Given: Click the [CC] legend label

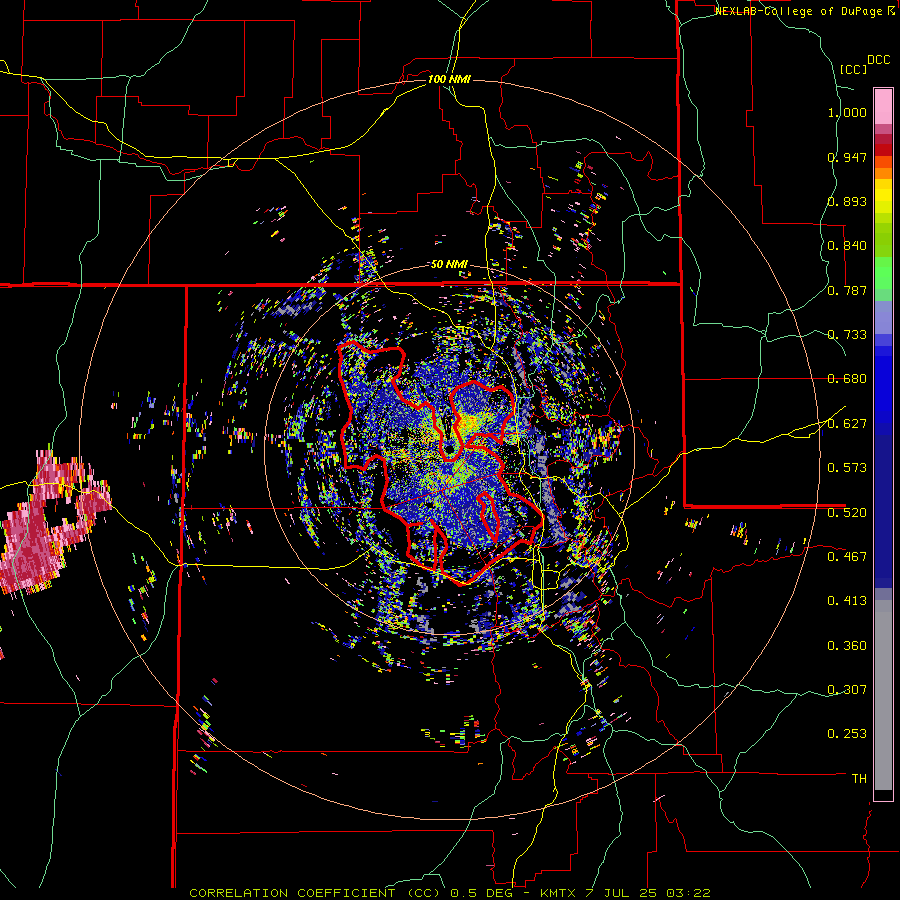Looking at the screenshot, I should click(x=853, y=69).
